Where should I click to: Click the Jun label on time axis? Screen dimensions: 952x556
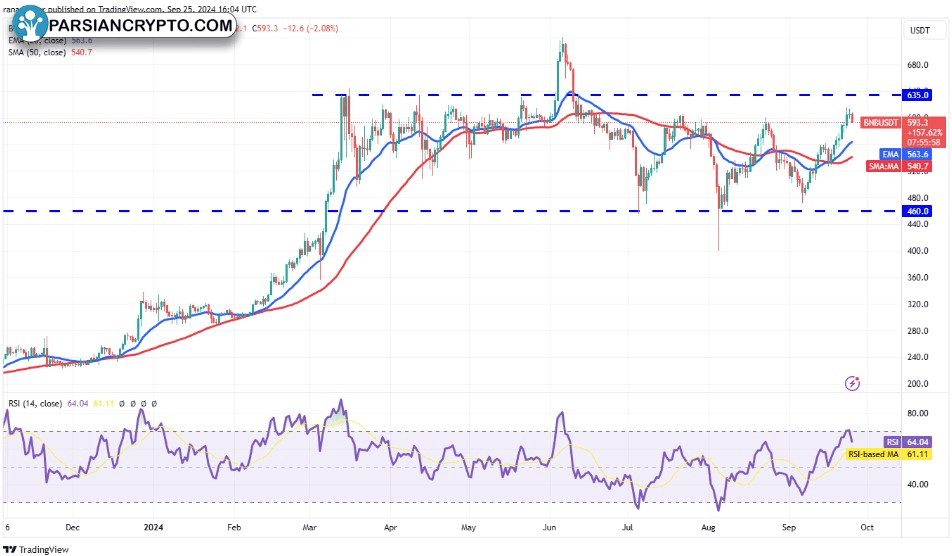pos(551,524)
